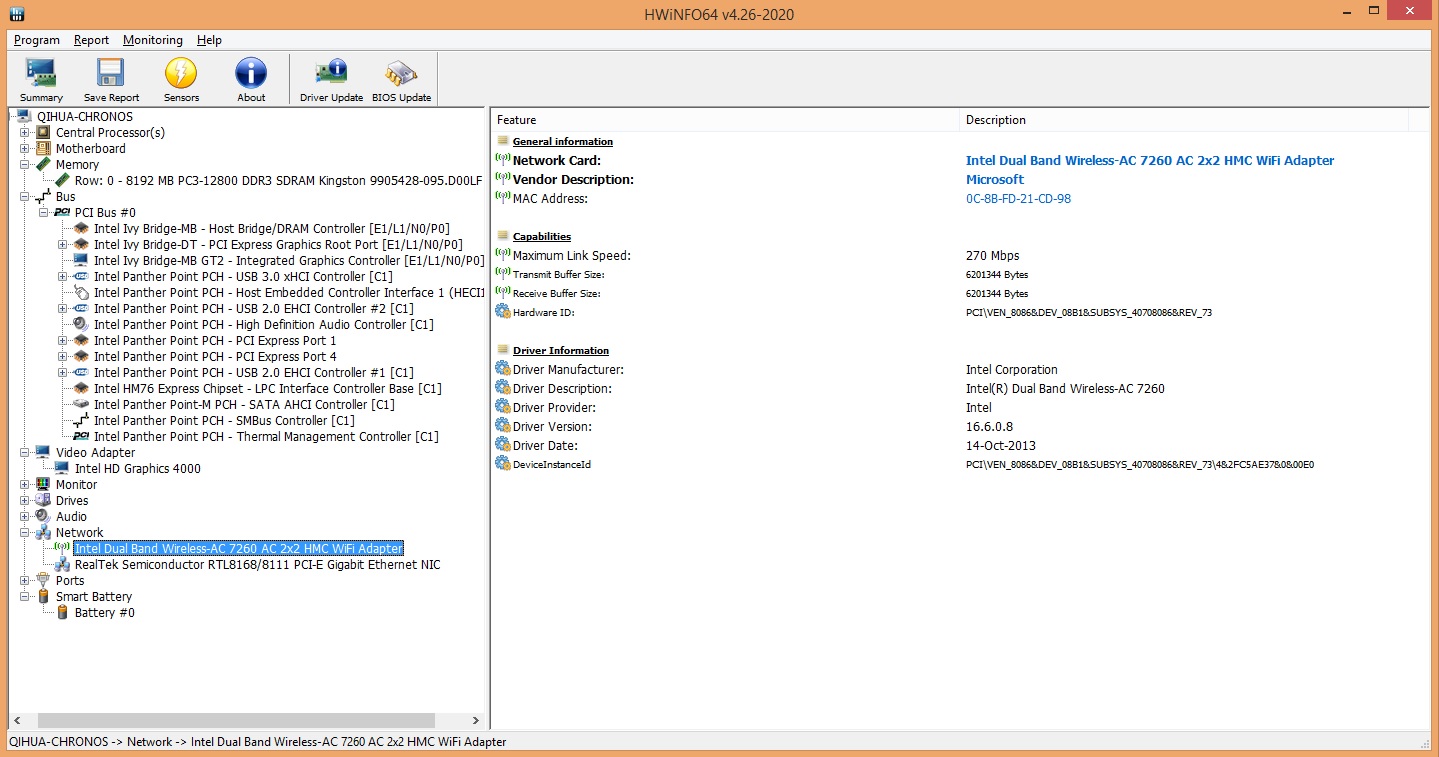Open the Sensors lightning icon
This screenshot has width=1439, height=757.
click(181, 73)
